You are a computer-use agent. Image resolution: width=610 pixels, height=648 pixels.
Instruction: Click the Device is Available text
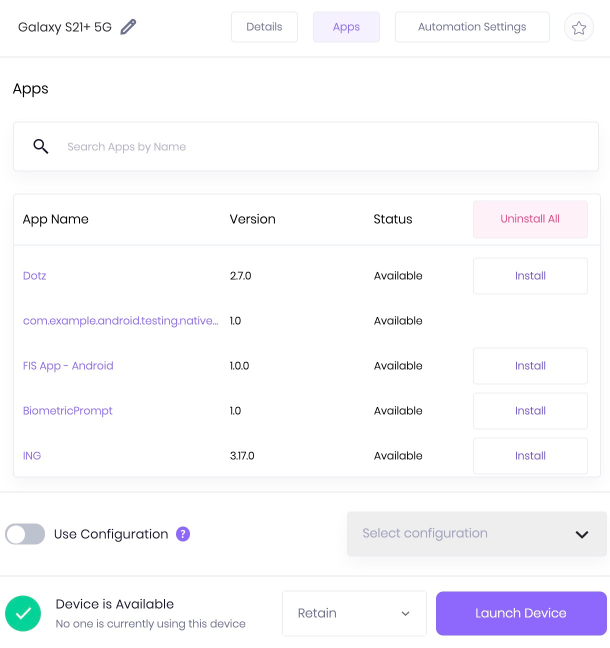click(114, 604)
